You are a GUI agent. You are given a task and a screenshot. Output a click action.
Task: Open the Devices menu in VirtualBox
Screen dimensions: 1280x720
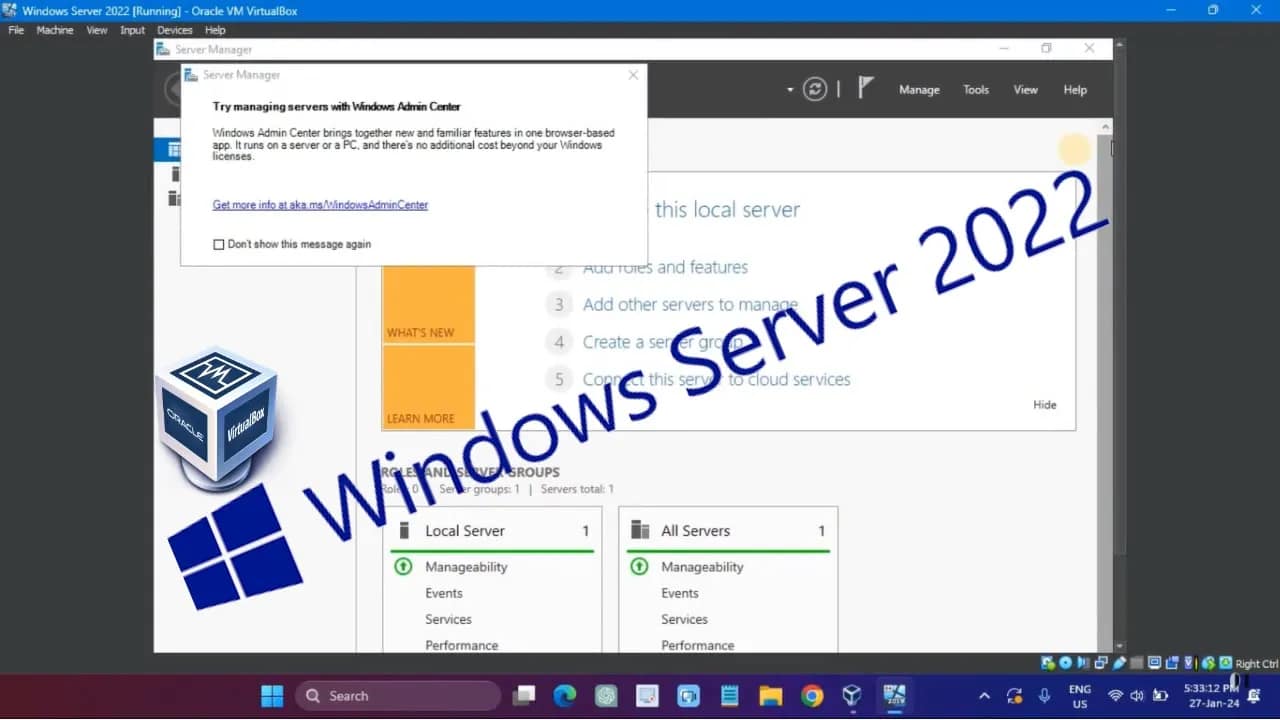(x=174, y=30)
